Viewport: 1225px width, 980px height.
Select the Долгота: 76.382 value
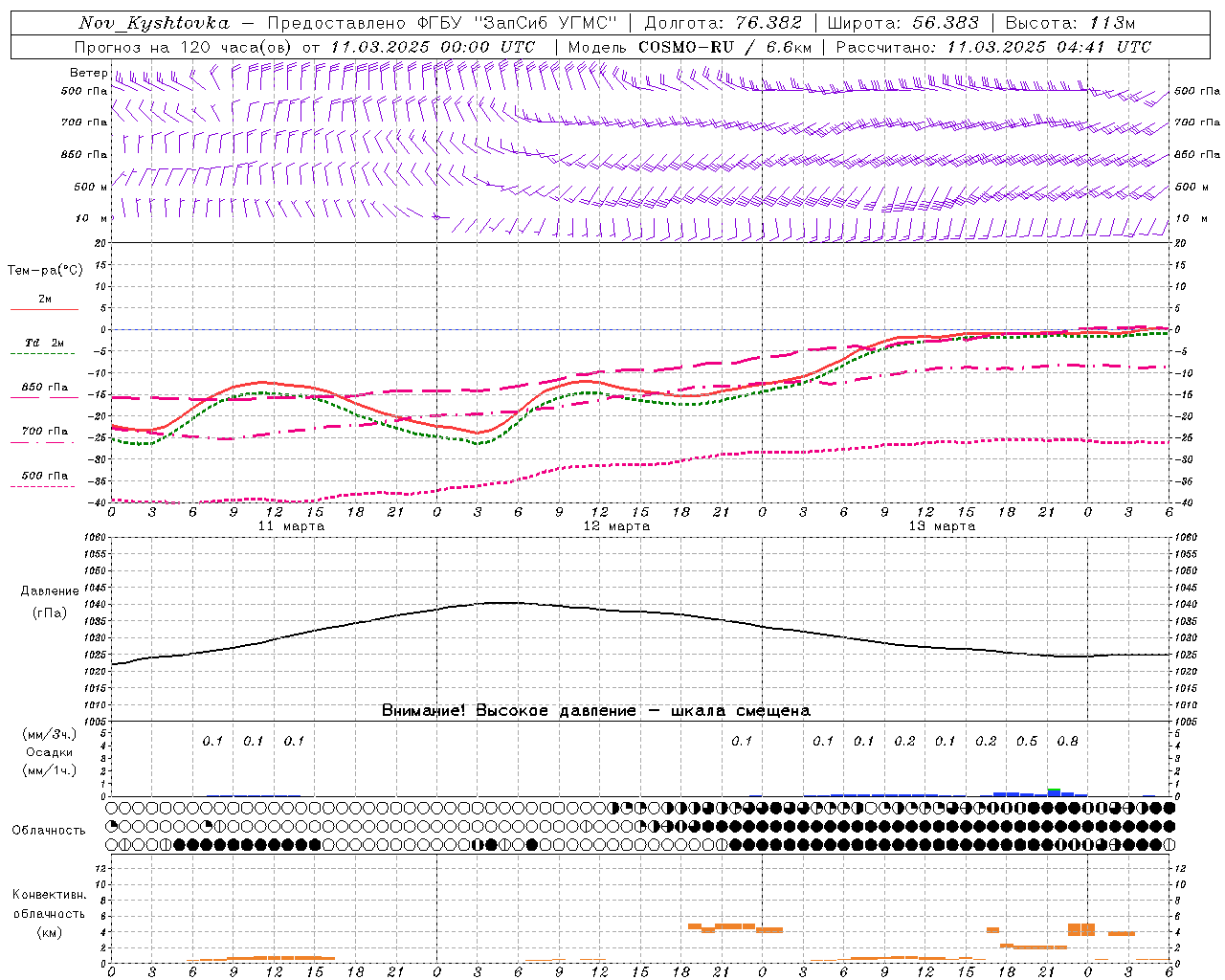pyautogui.click(x=723, y=23)
